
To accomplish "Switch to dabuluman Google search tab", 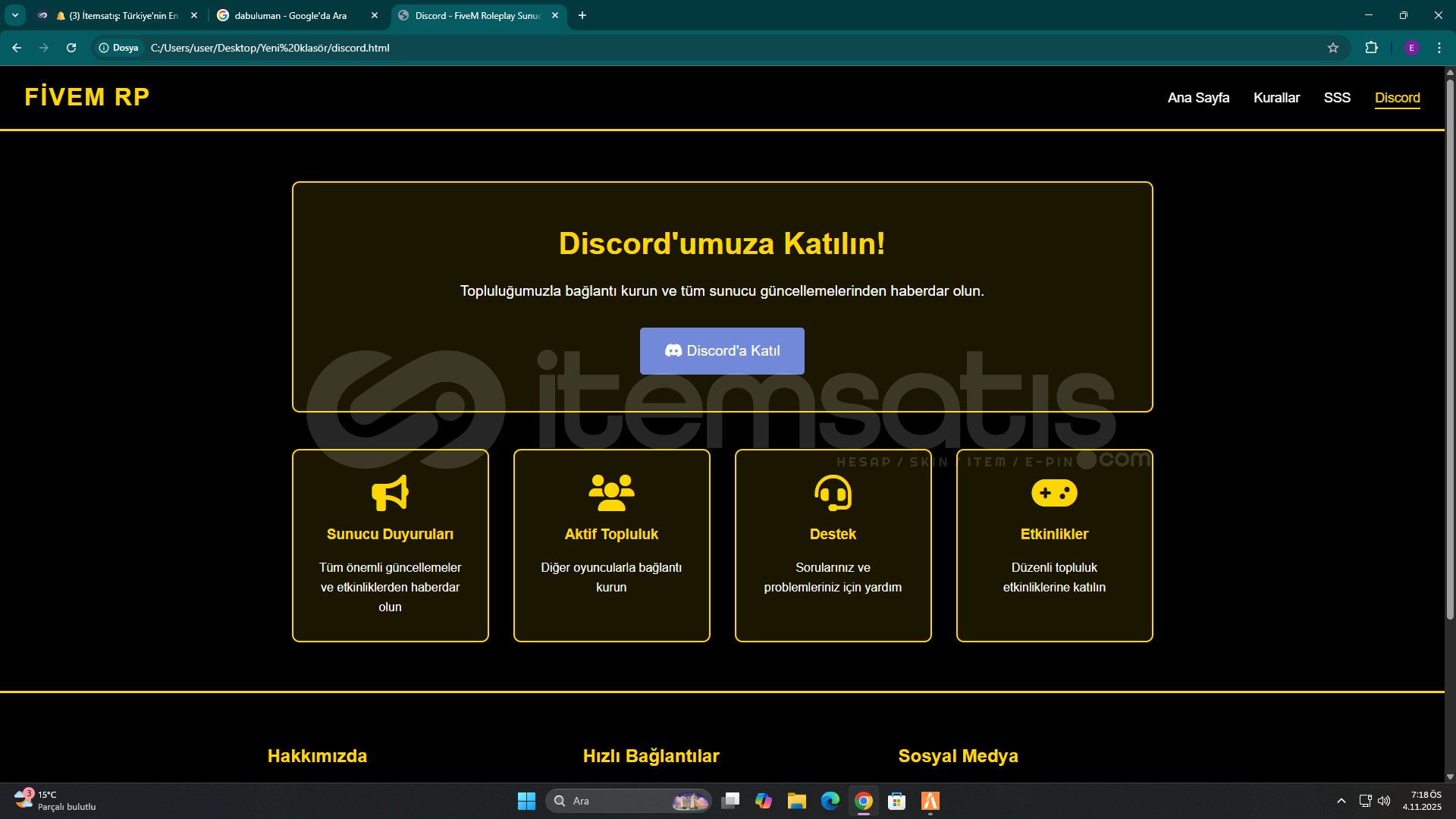I will [x=292, y=15].
